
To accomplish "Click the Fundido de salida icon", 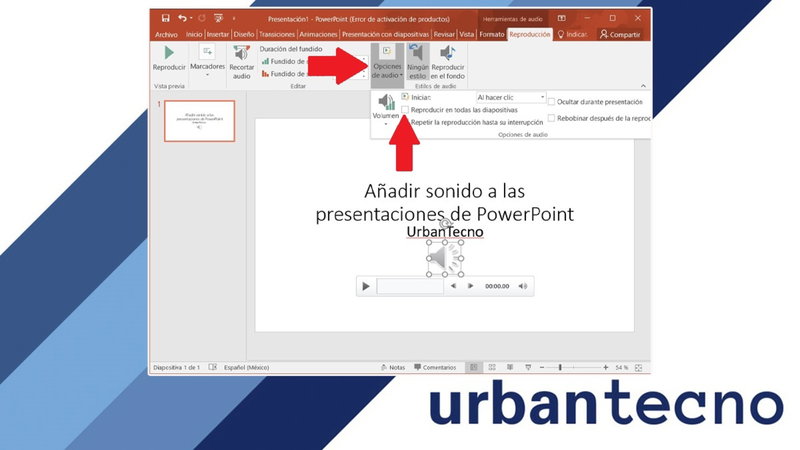I will click(x=265, y=74).
